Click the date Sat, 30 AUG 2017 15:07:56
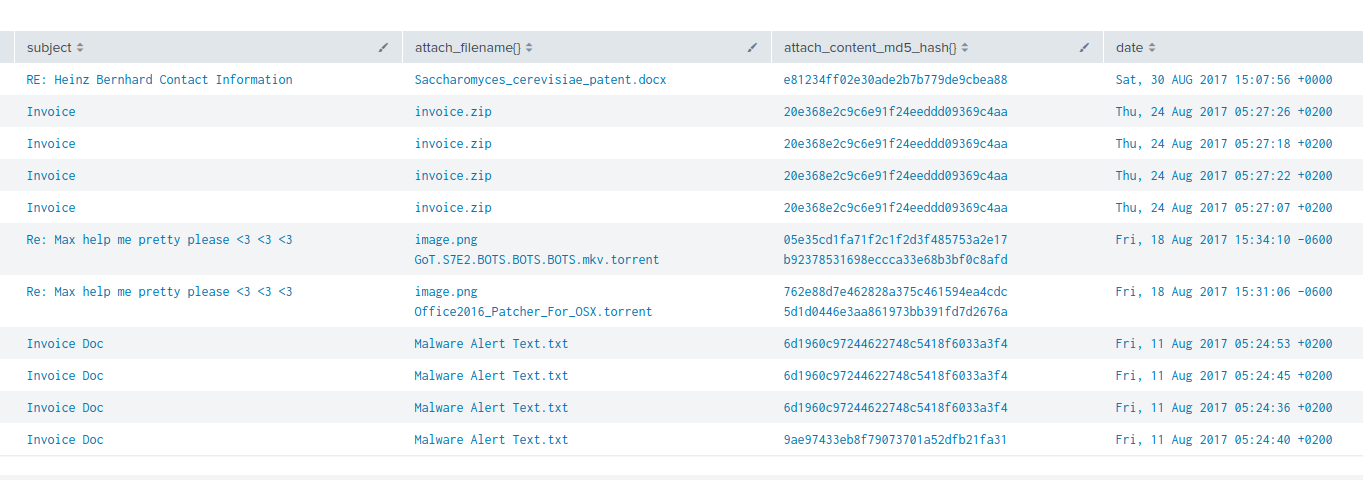Viewport: 1363px width, 480px height. pos(1224,80)
